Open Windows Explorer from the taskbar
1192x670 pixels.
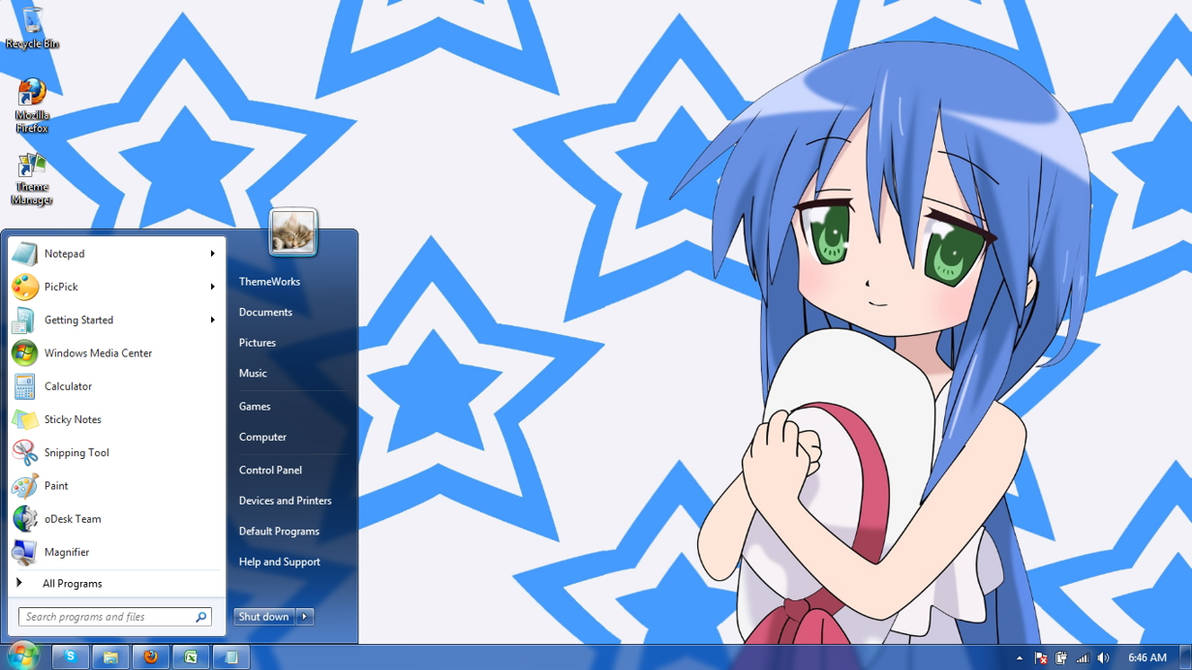coord(110,657)
